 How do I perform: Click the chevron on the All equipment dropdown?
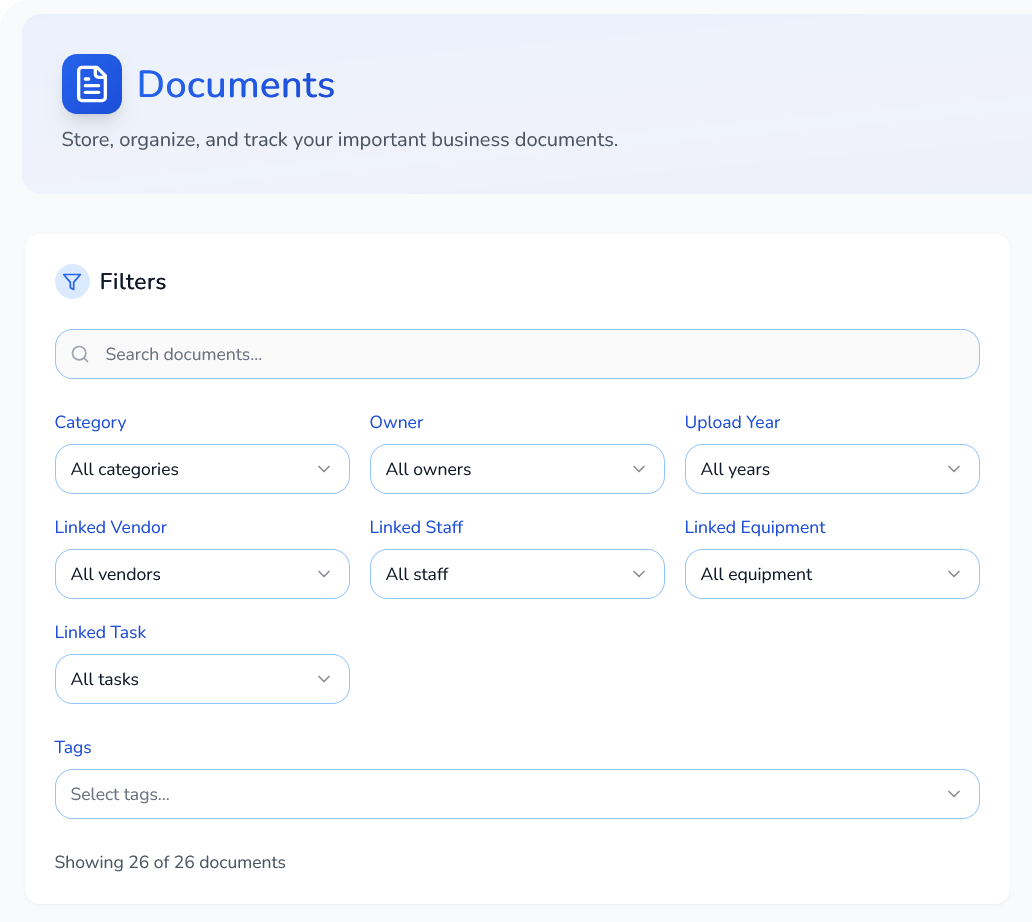click(953, 574)
